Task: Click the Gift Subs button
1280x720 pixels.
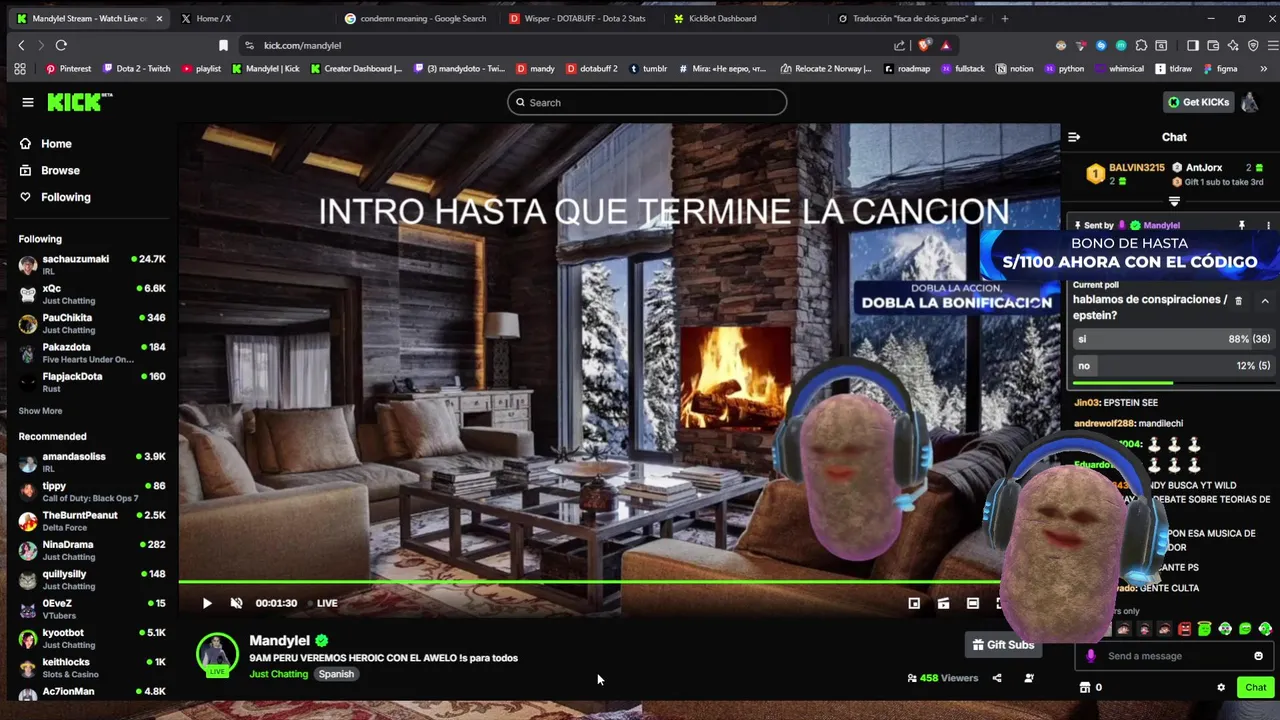Action: tap(1003, 645)
